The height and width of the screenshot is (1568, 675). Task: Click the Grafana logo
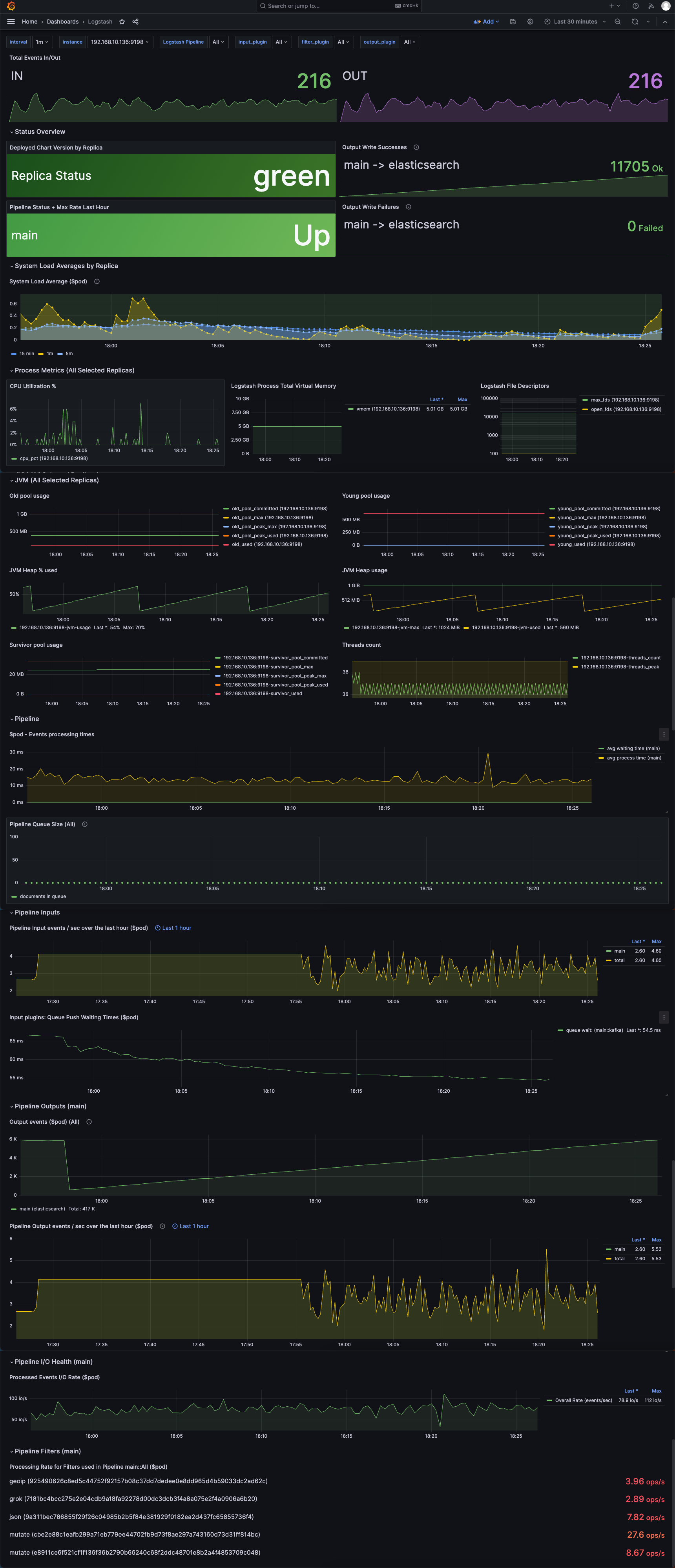coord(11,6)
